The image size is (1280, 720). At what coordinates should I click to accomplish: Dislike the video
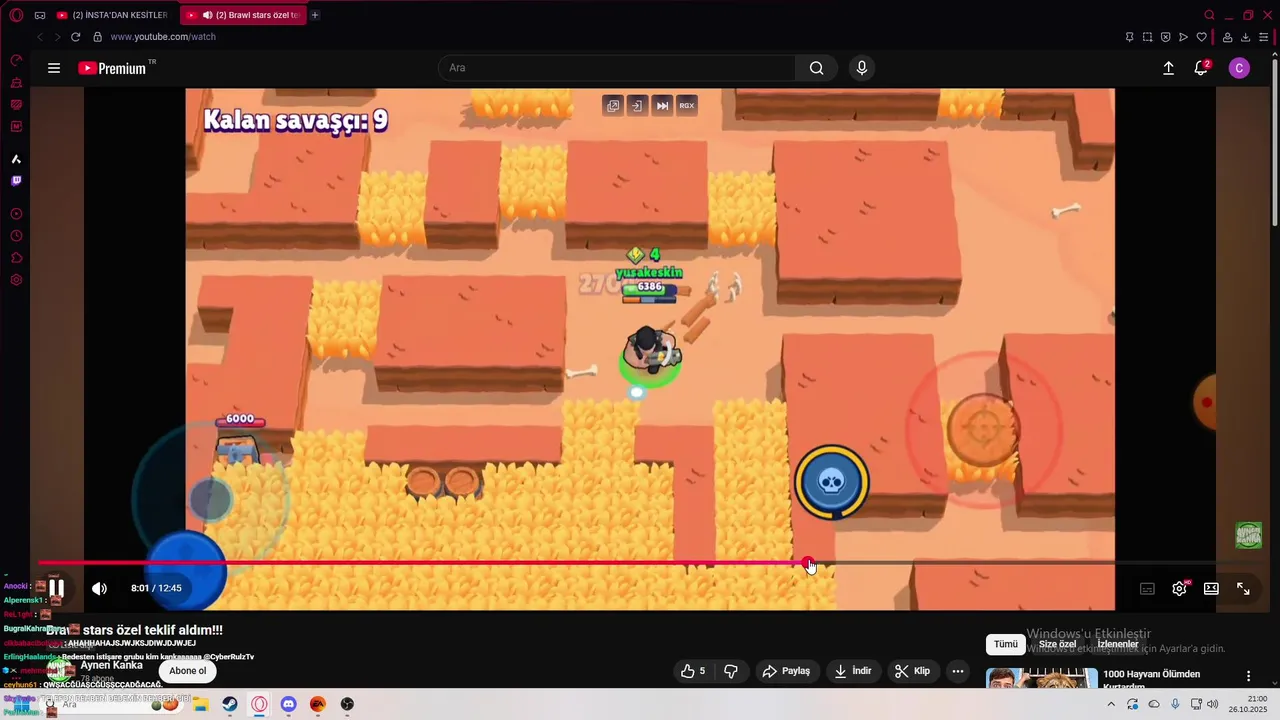point(731,671)
